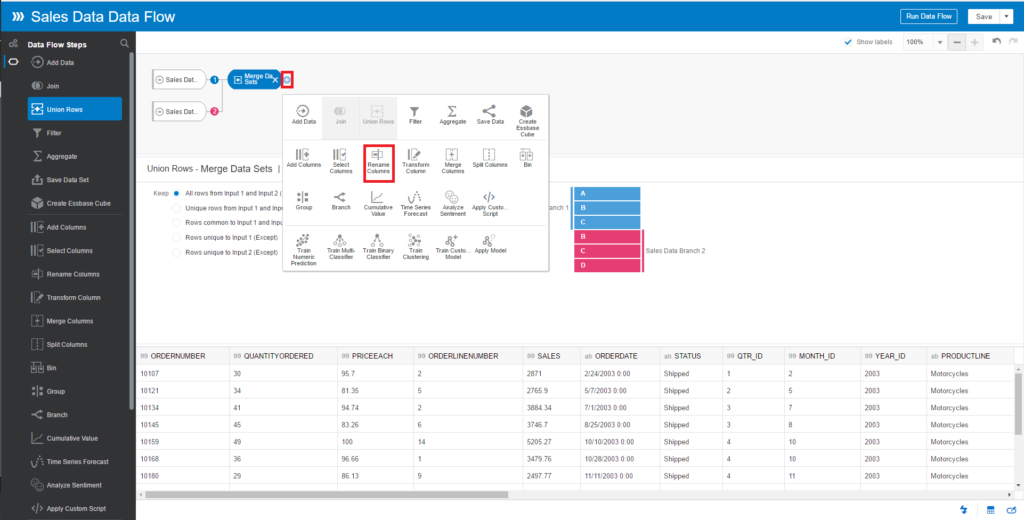Click cell 10107 in ORDERNUMBER column
The height and width of the screenshot is (520, 1024).
[x=183, y=374]
